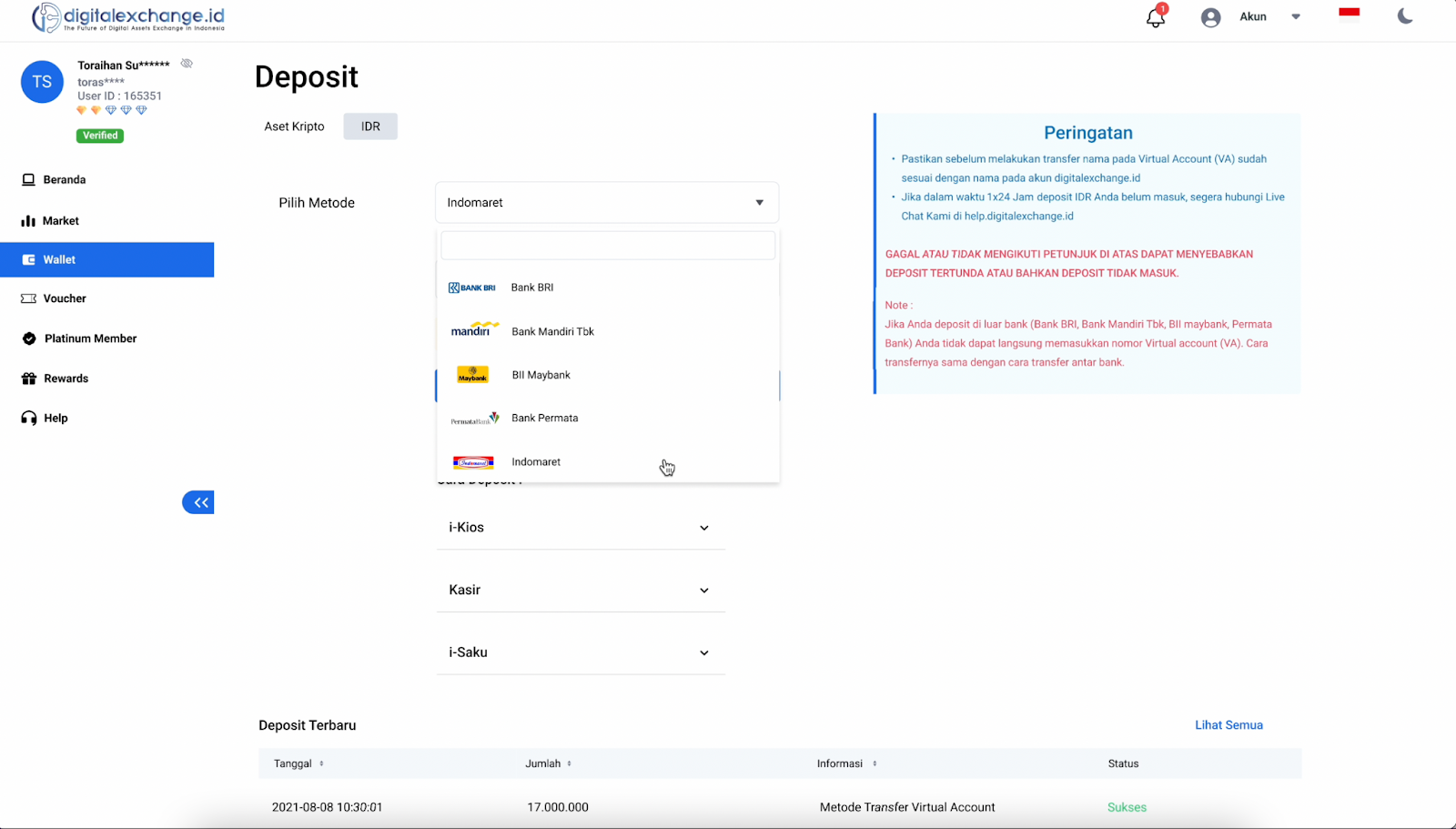
Task: Toggle dark mode moon icon
Action: click(1405, 16)
